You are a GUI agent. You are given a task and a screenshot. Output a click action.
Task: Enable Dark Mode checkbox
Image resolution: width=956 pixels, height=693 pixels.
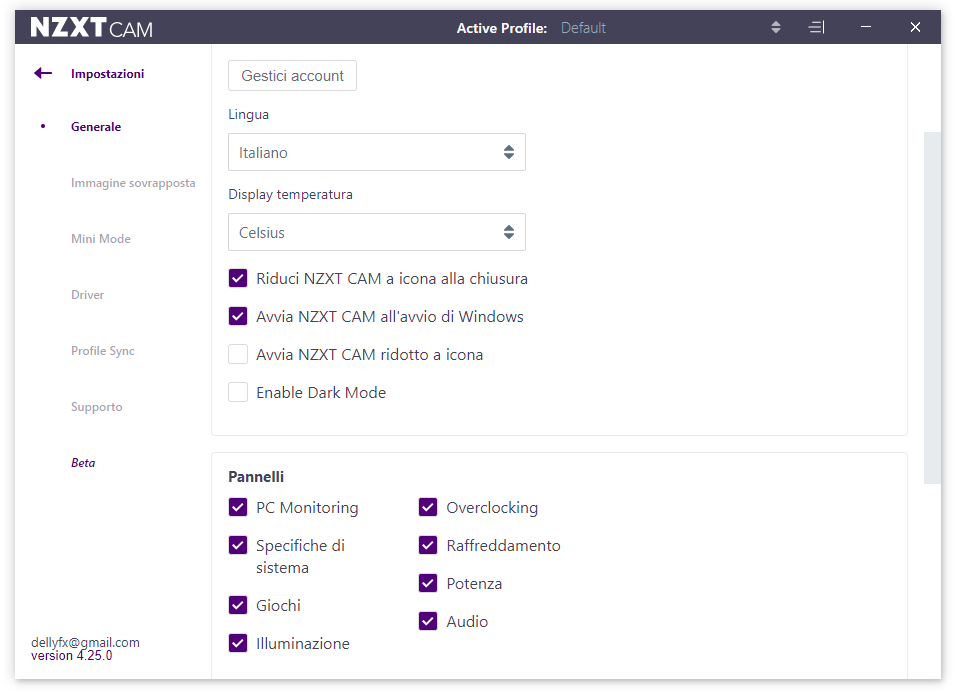coord(238,393)
